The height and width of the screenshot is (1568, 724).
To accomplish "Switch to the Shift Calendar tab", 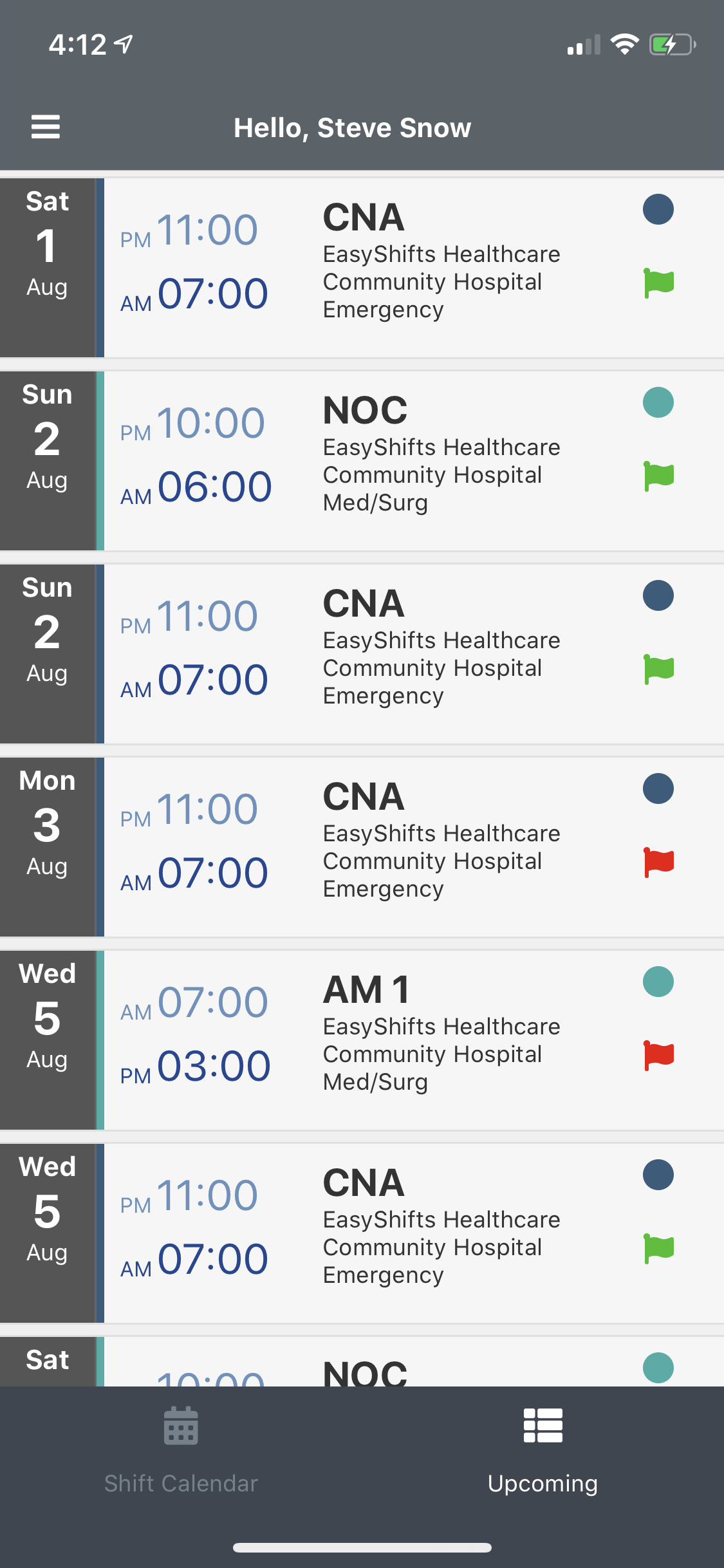I will [x=181, y=1483].
